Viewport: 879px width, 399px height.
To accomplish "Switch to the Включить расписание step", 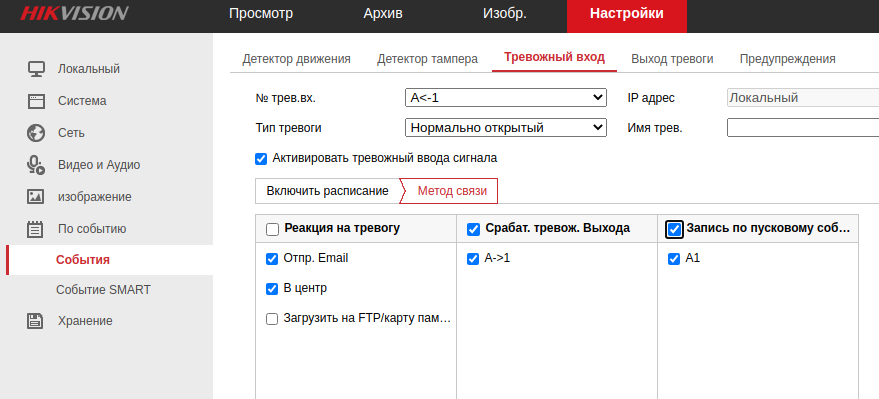I will tap(327, 191).
